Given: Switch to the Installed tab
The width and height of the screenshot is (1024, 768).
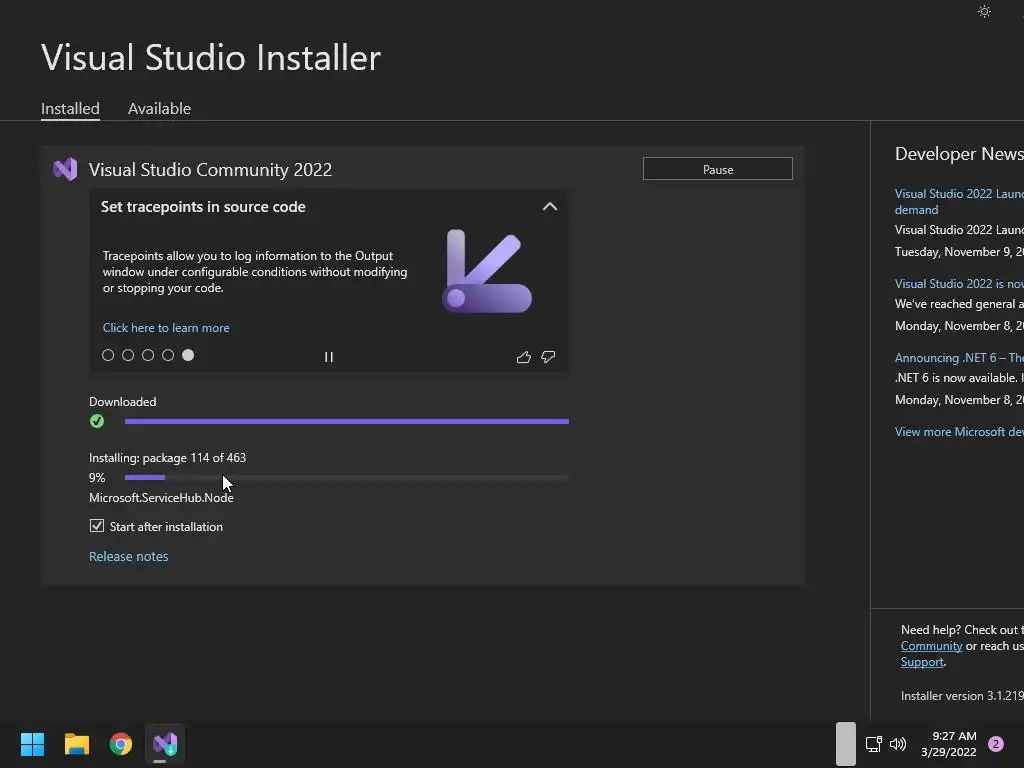Looking at the screenshot, I should point(71,108).
